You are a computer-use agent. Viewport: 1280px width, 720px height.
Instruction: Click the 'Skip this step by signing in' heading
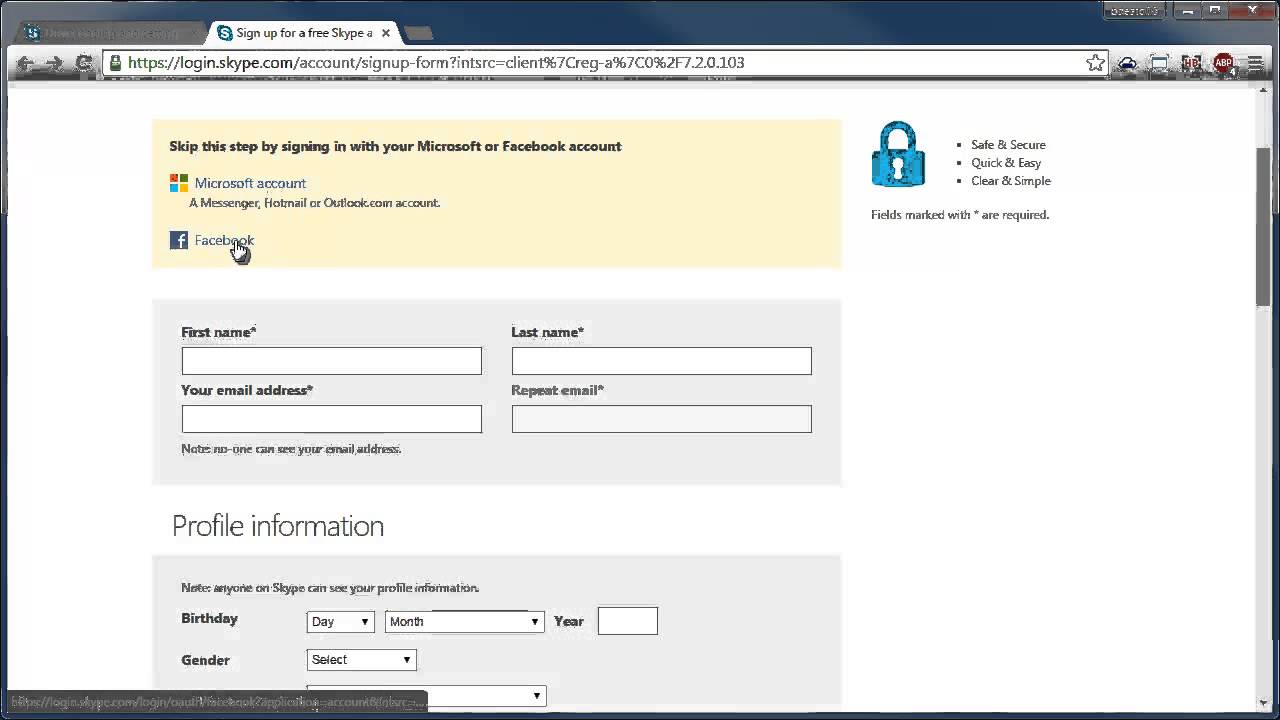point(395,146)
